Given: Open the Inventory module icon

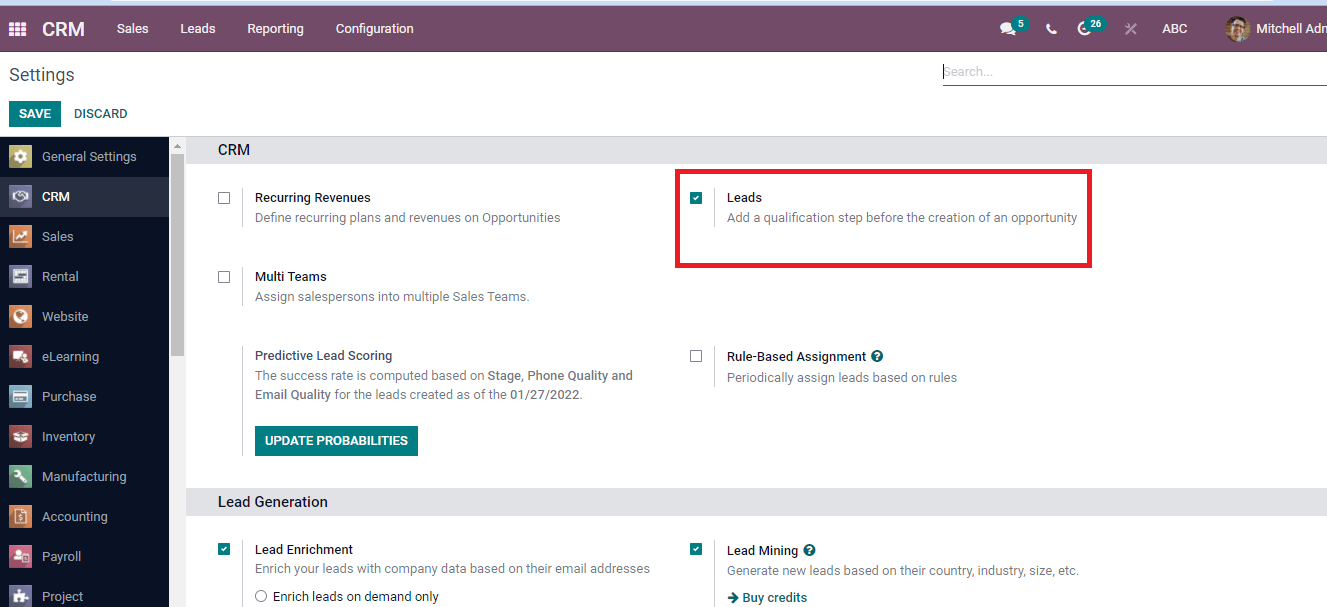Looking at the screenshot, I should click(20, 437).
